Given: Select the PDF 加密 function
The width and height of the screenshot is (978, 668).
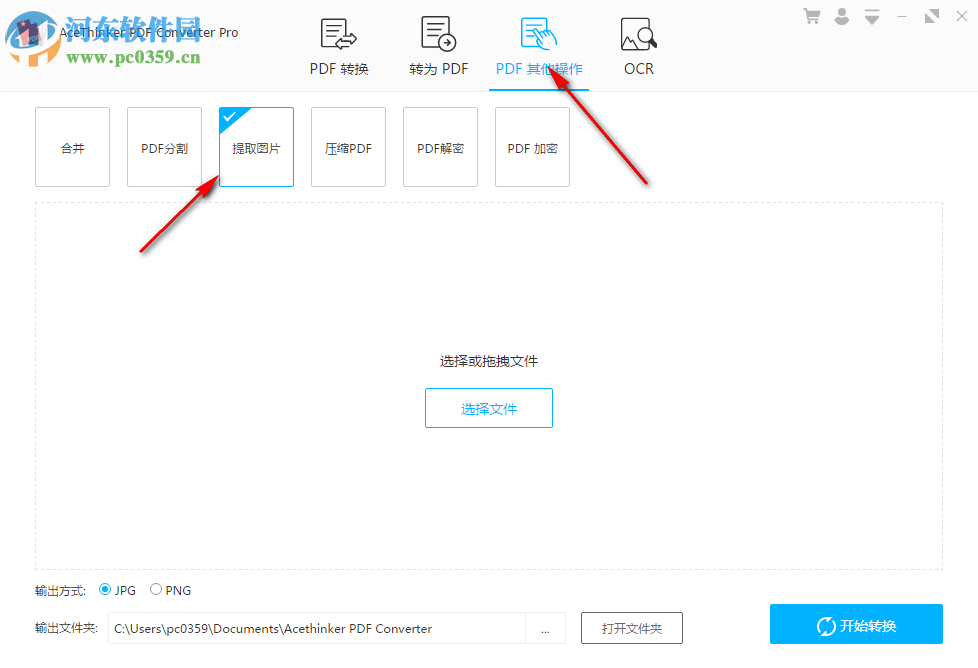Looking at the screenshot, I should click(x=532, y=147).
